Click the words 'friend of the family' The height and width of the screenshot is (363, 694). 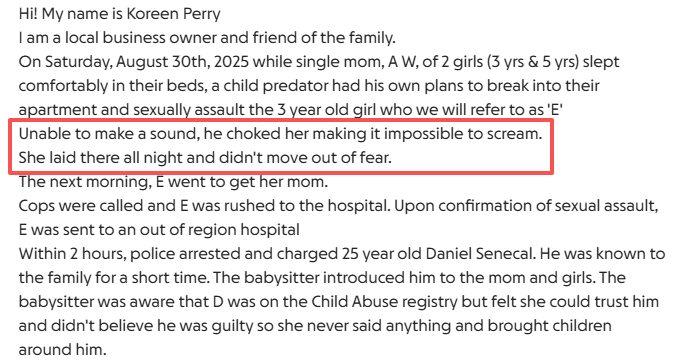(x=323, y=38)
